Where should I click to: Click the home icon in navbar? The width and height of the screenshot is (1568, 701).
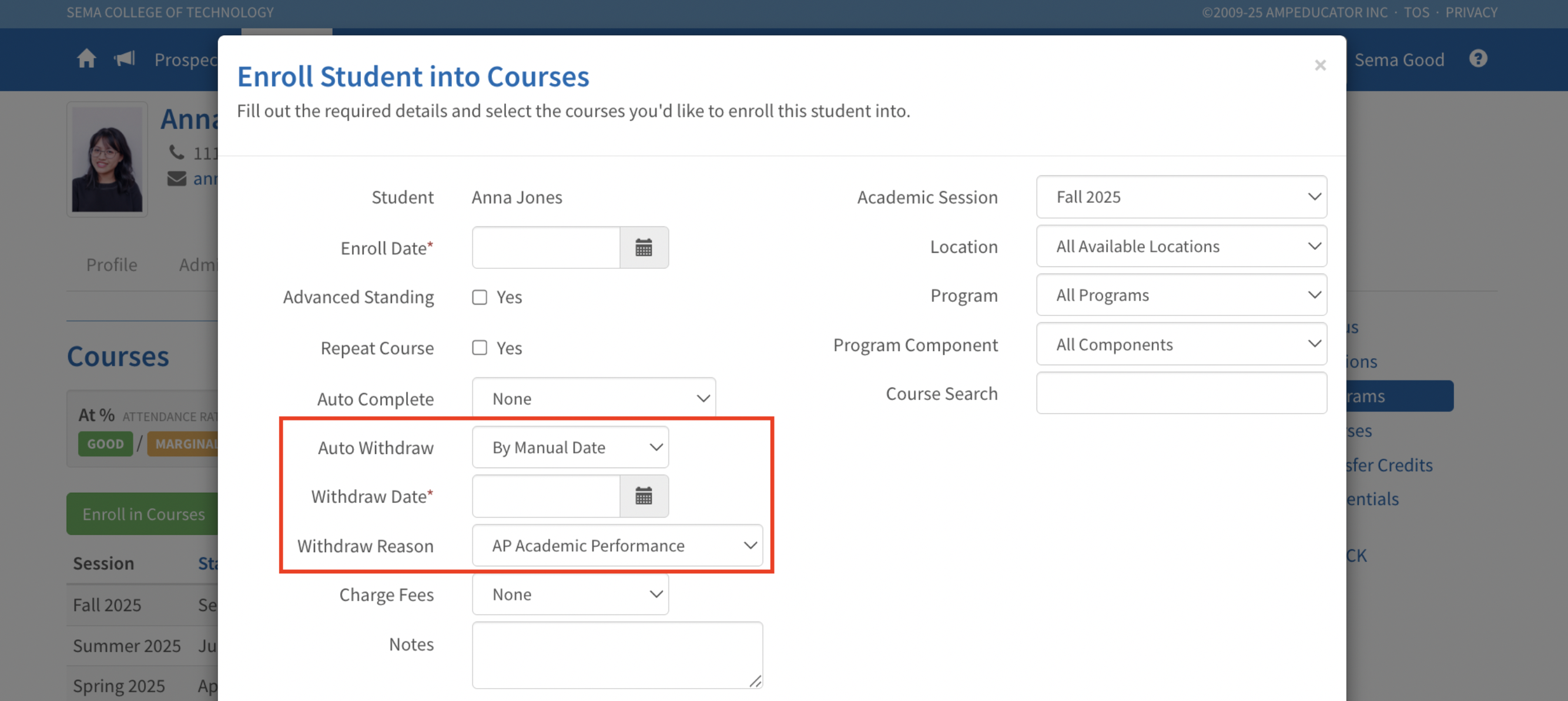pos(86,59)
